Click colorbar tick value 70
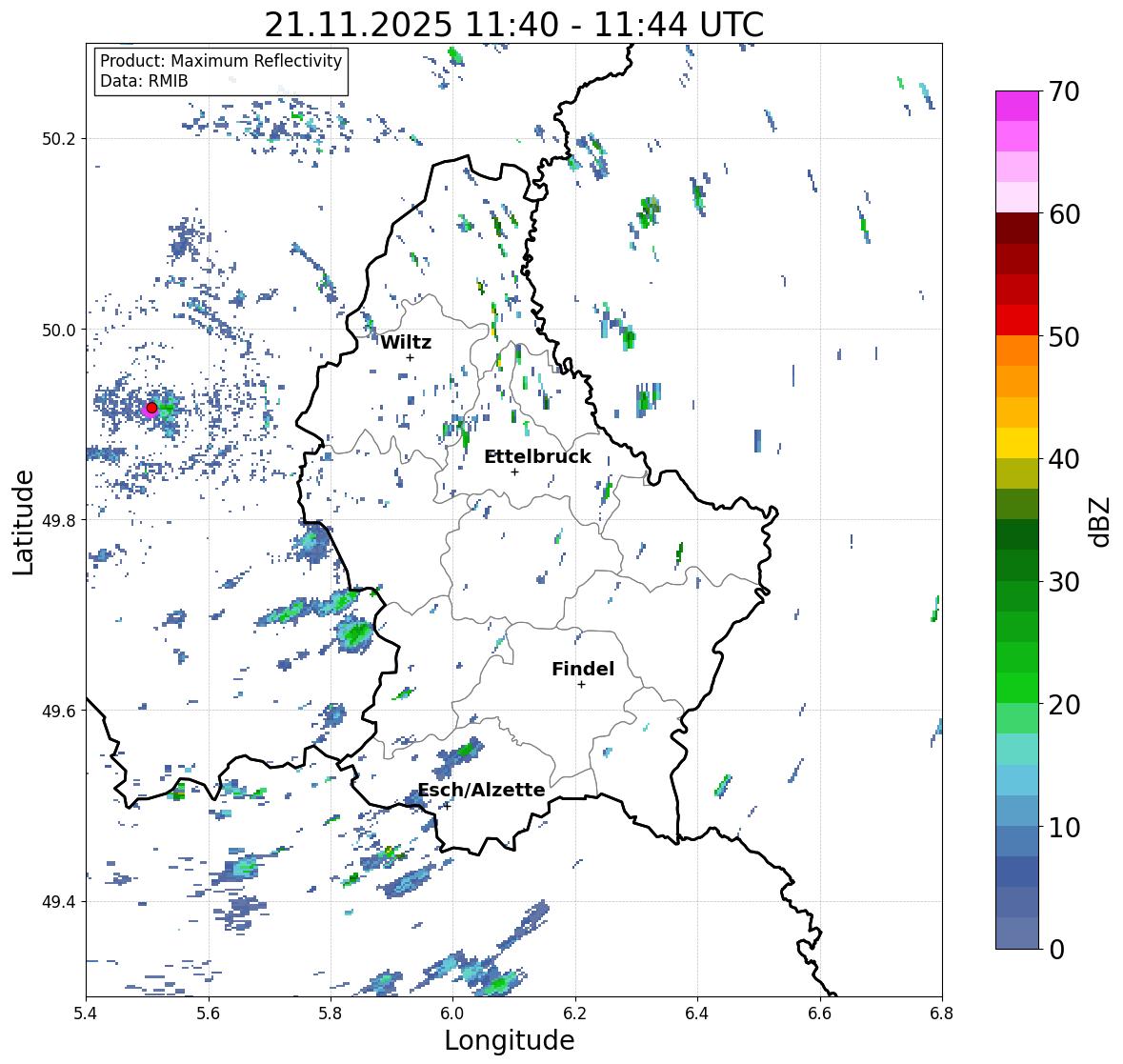Screen dimensions: 1123x1064 pyautogui.click(x=1064, y=91)
